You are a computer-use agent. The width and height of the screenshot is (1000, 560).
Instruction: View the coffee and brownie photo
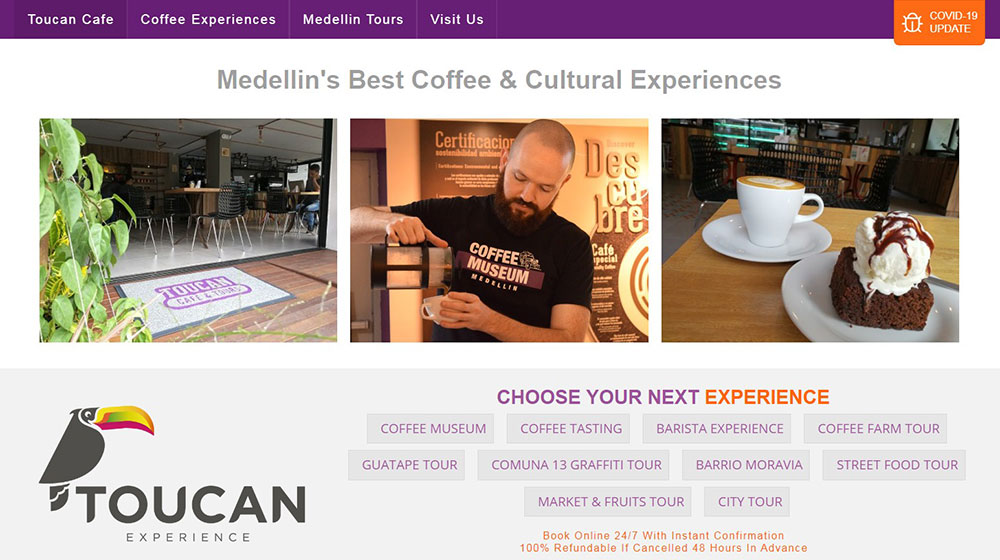(x=810, y=230)
